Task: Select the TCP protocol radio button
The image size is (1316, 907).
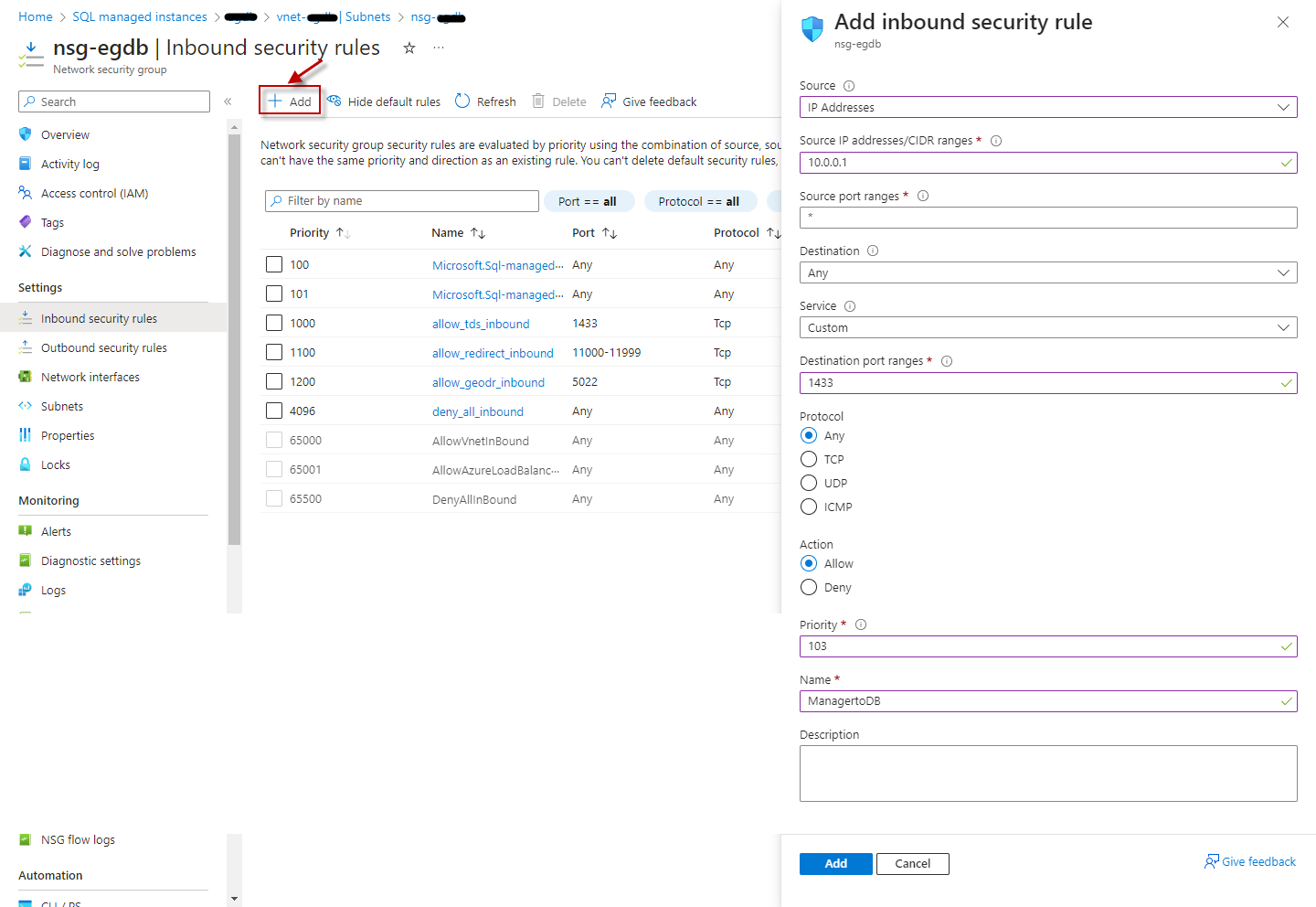Action: 809,459
